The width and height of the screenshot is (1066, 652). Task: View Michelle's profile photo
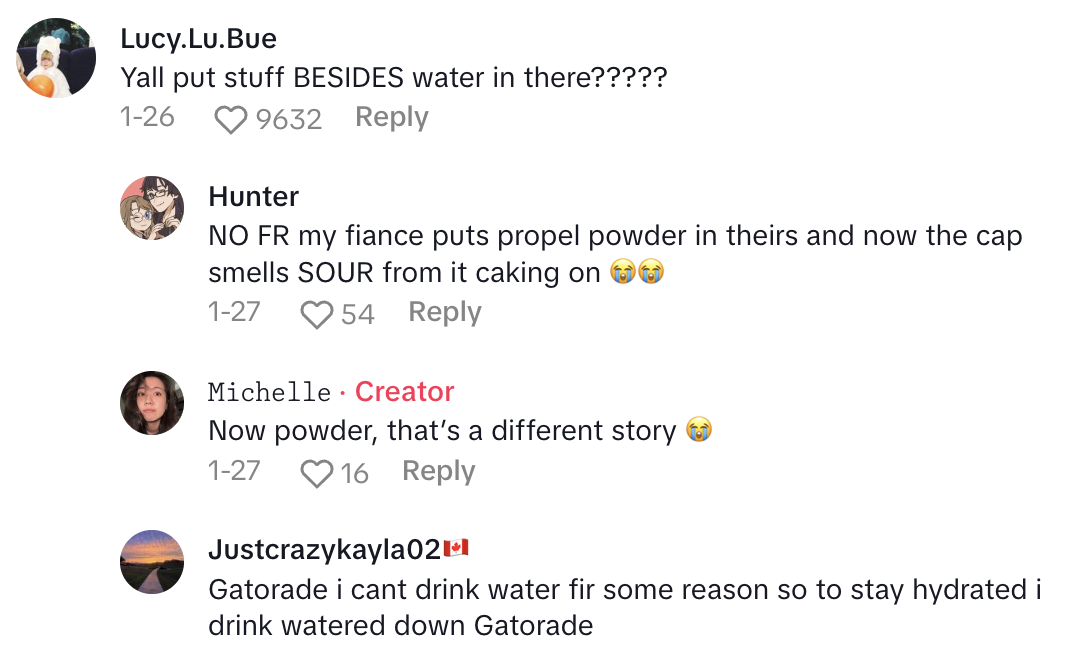(152, 403)
